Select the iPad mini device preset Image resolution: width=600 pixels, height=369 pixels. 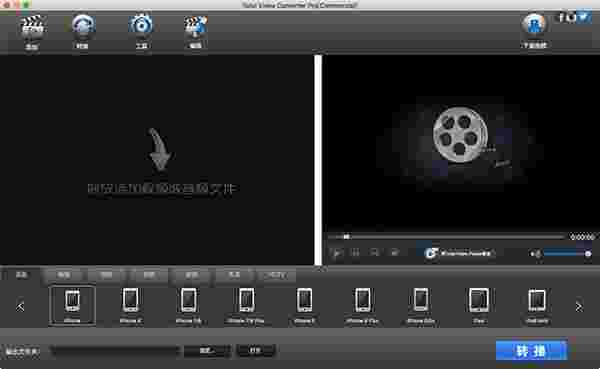pos(537,305)
